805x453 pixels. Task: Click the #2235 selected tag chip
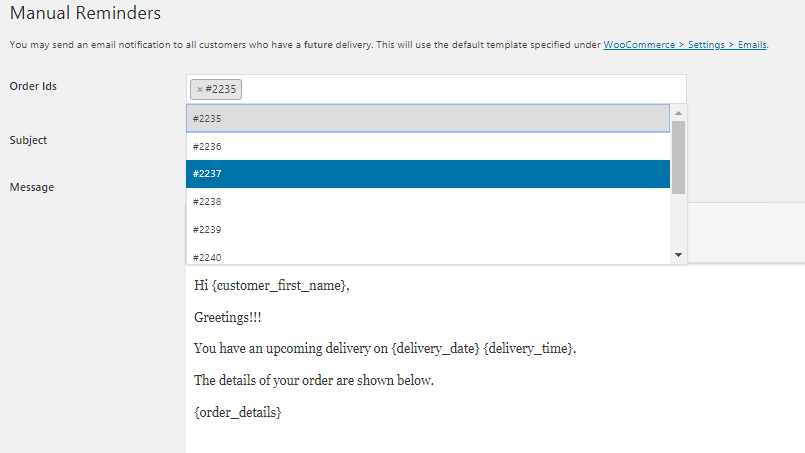pyautogui.click(x=216, y=89)
